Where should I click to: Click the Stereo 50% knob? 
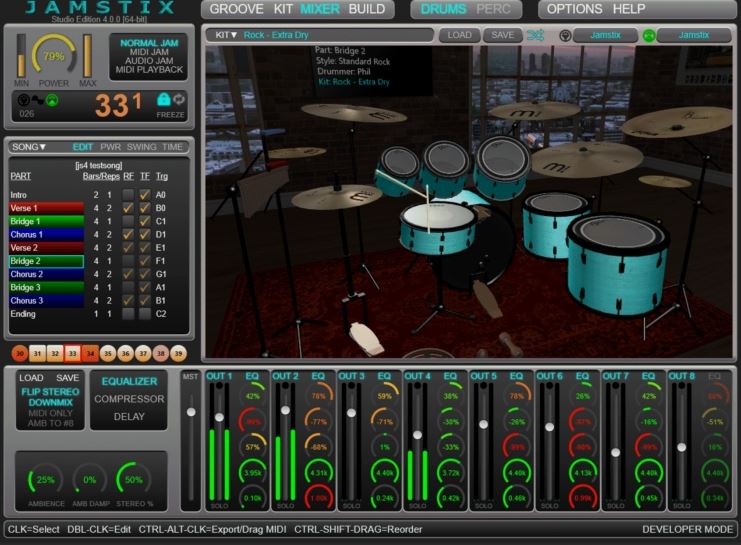coord(134,480)
